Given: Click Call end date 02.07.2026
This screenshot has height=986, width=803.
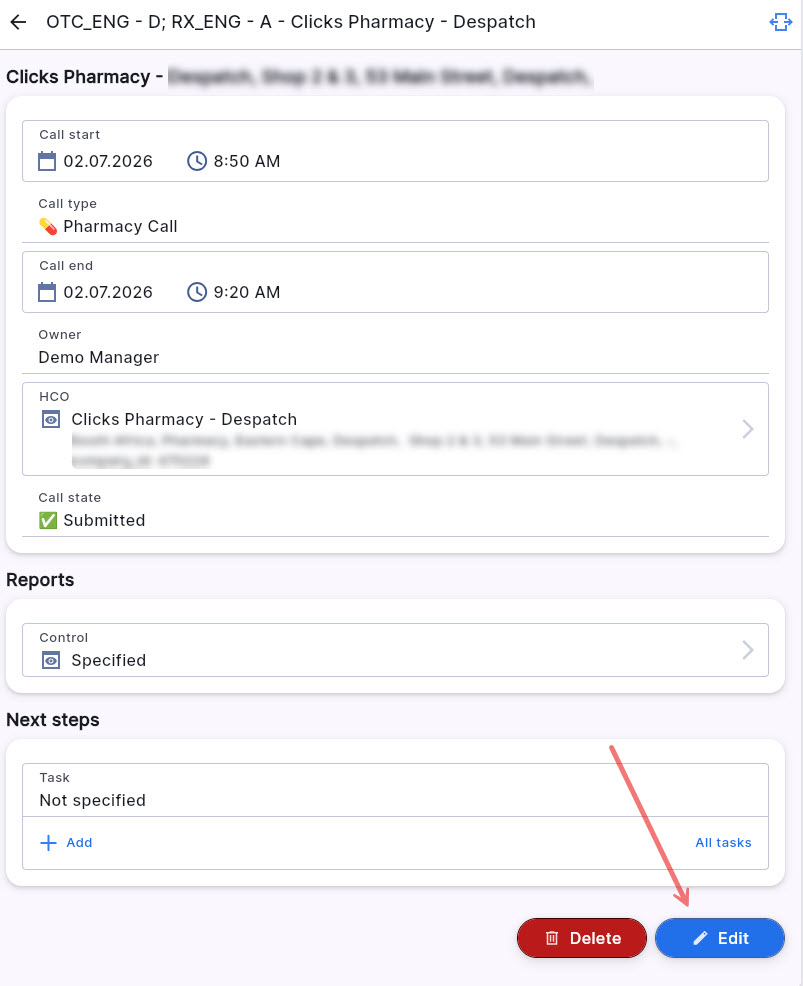Looking at the screenshot, I should (108, 292).
